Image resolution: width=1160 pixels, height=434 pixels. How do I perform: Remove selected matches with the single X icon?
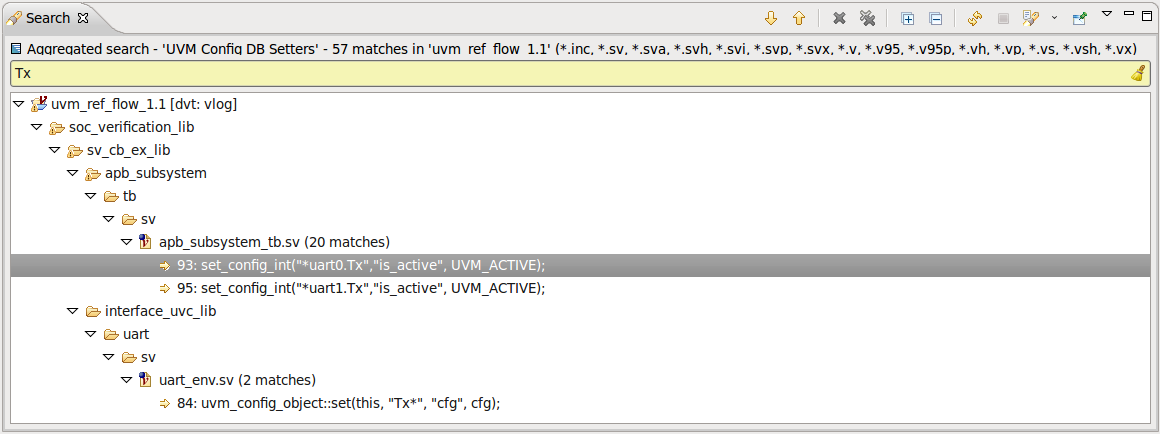(839, 18)
